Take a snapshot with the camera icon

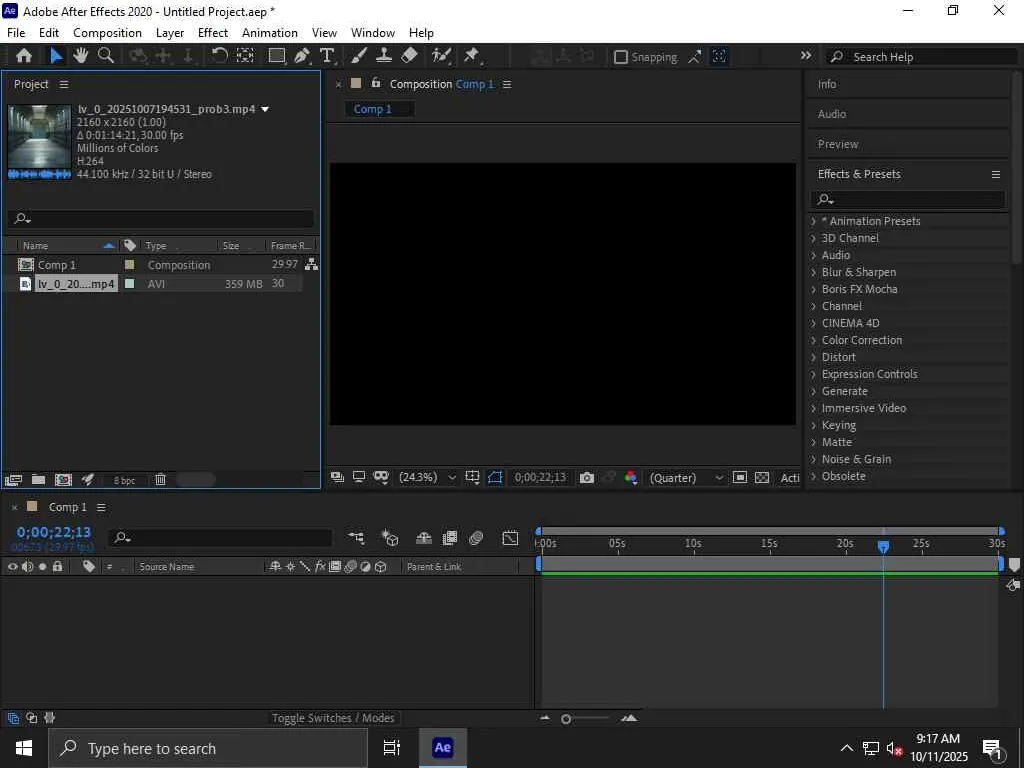coord(586,478)
